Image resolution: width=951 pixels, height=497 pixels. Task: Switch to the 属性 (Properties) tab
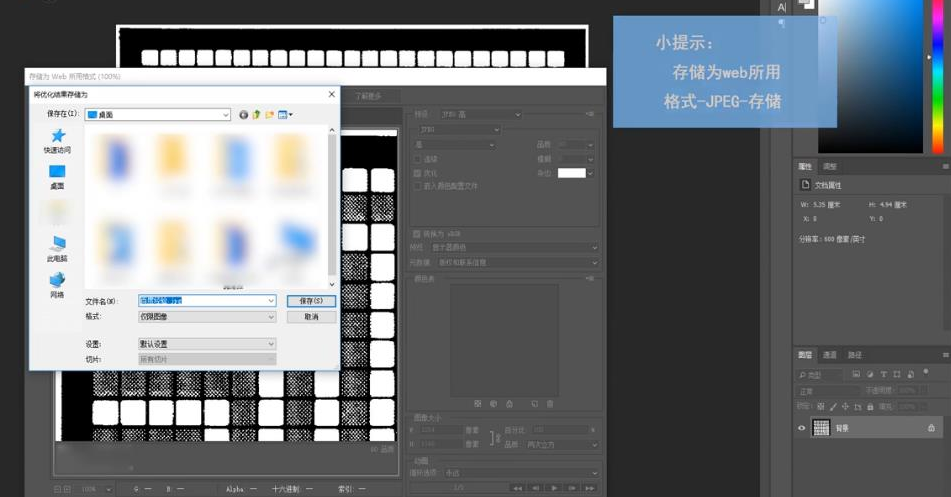click(x=805, y=166)
